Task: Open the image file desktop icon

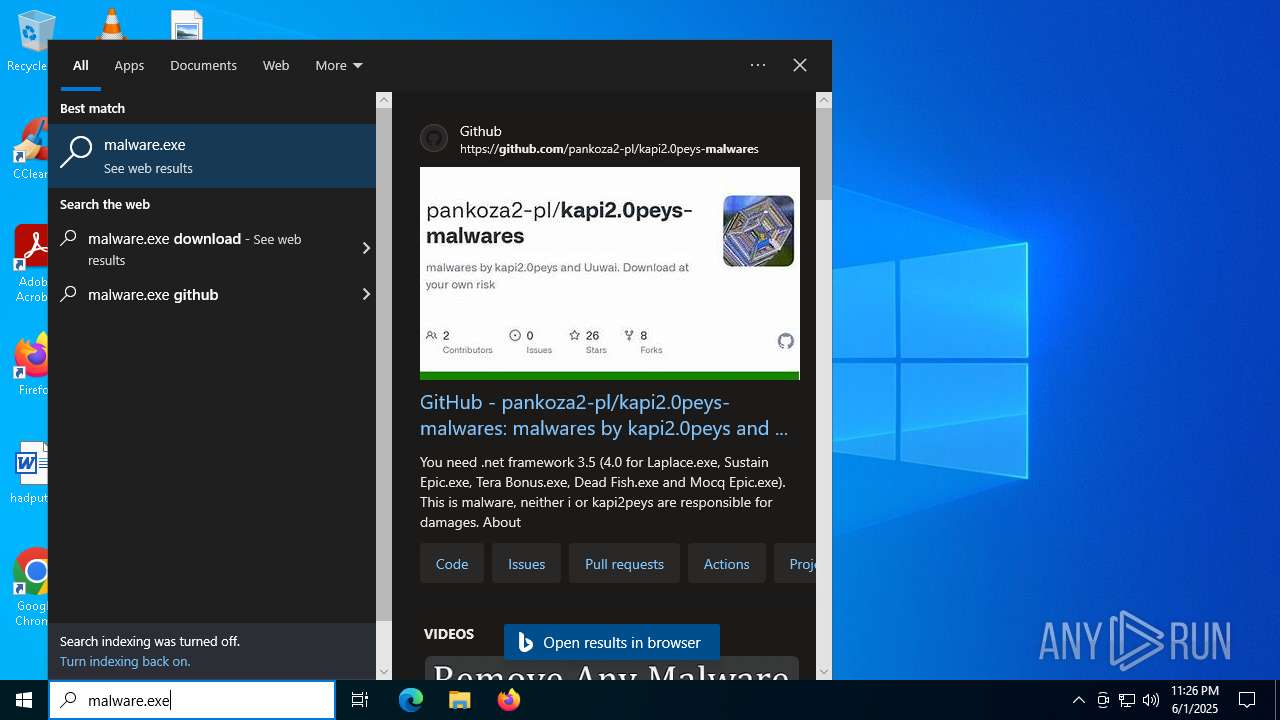Action: 187,25
